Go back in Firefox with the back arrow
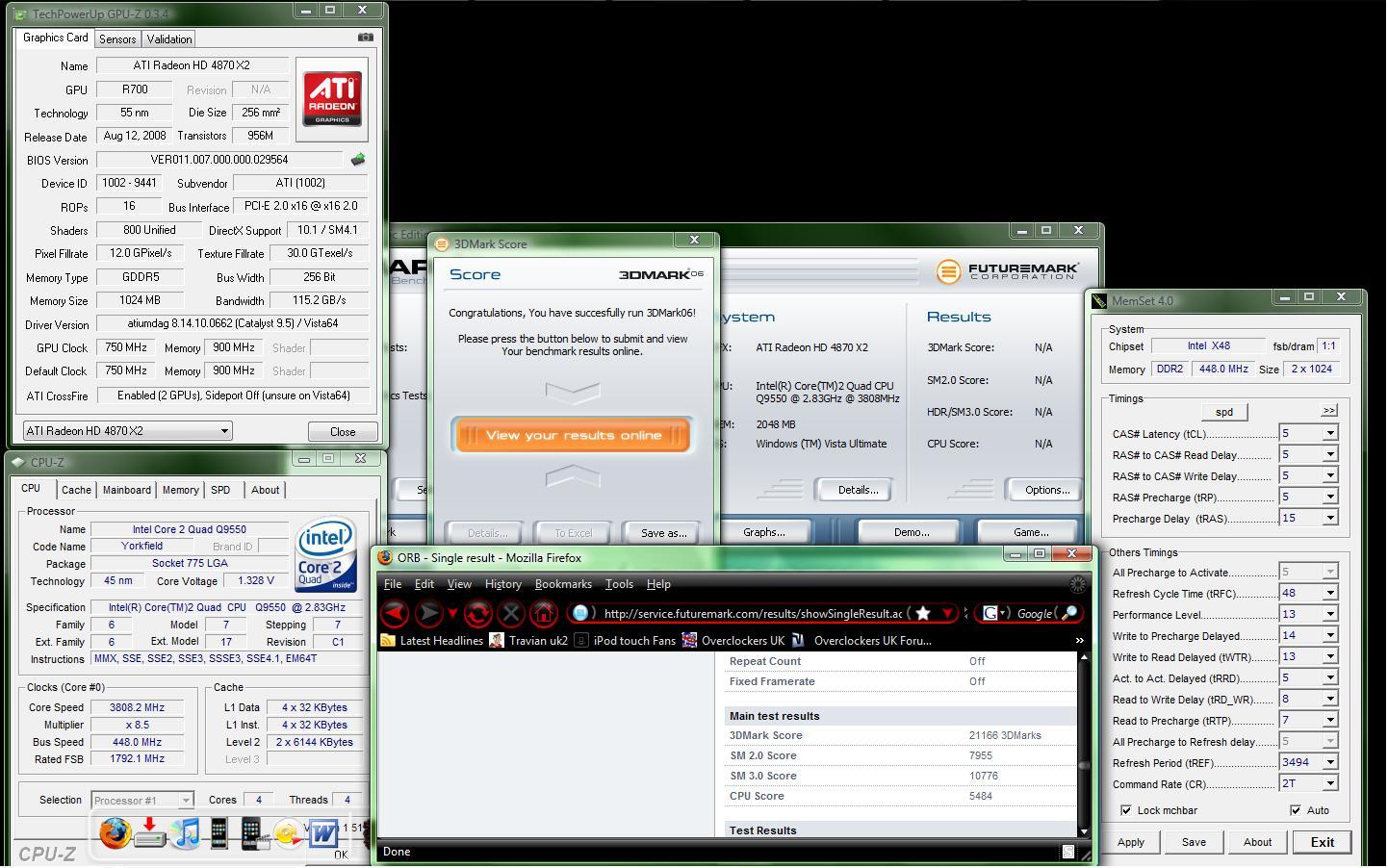This screenshot has height=868, width=1388. [395, 613]
